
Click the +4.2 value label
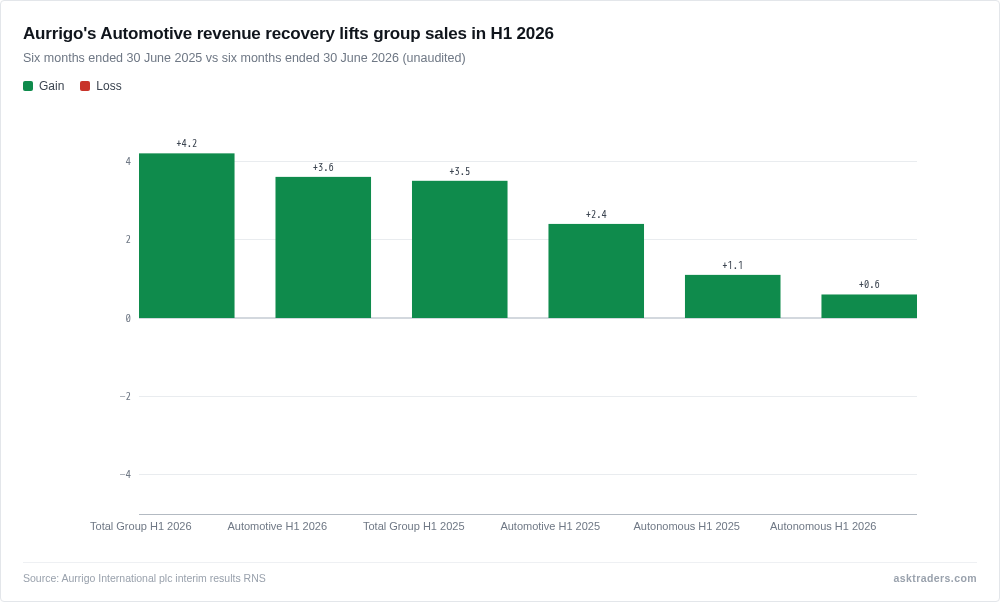point(187,143)
